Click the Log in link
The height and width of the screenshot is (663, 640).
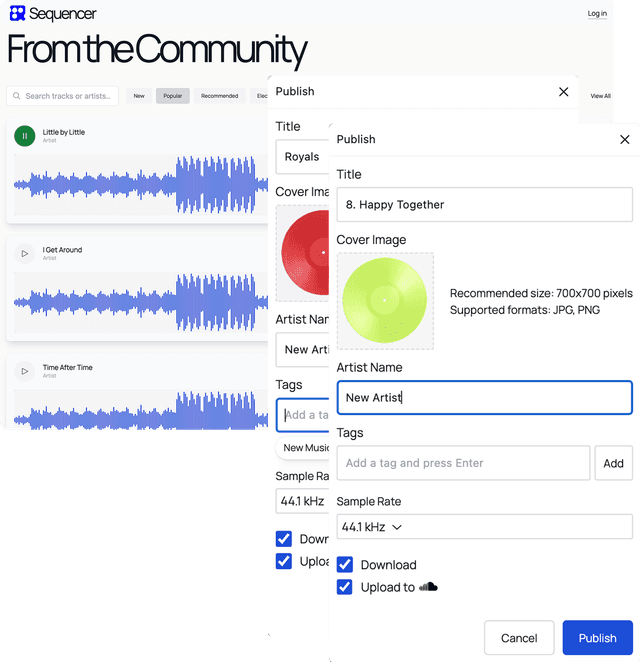point(597,14)
